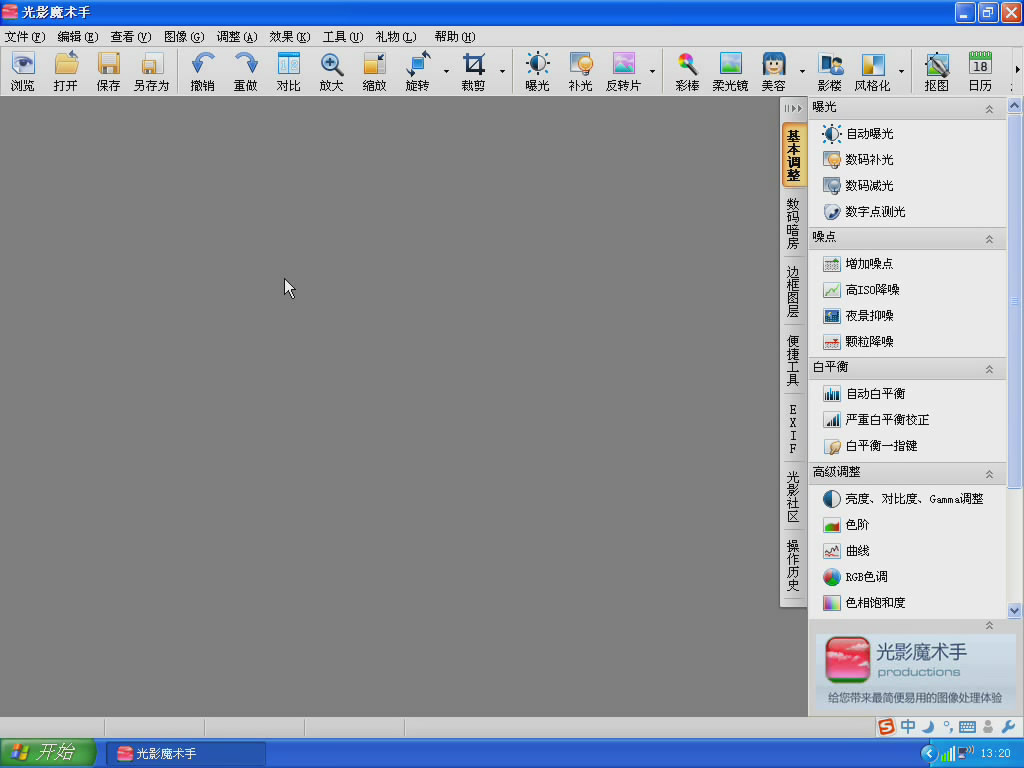The image size is (1024, 768).
Task: Open the 日历 (Calendar) tool
Action: coord(980,71)
